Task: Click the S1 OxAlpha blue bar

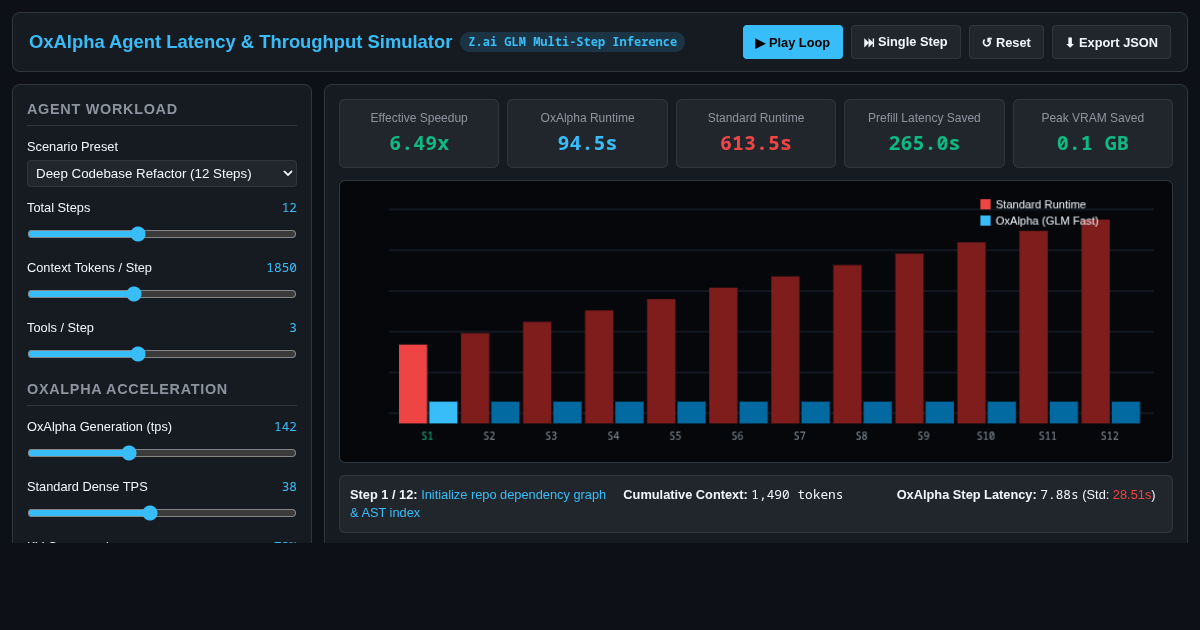Action: pyautogui.click(x=443, y=412)
